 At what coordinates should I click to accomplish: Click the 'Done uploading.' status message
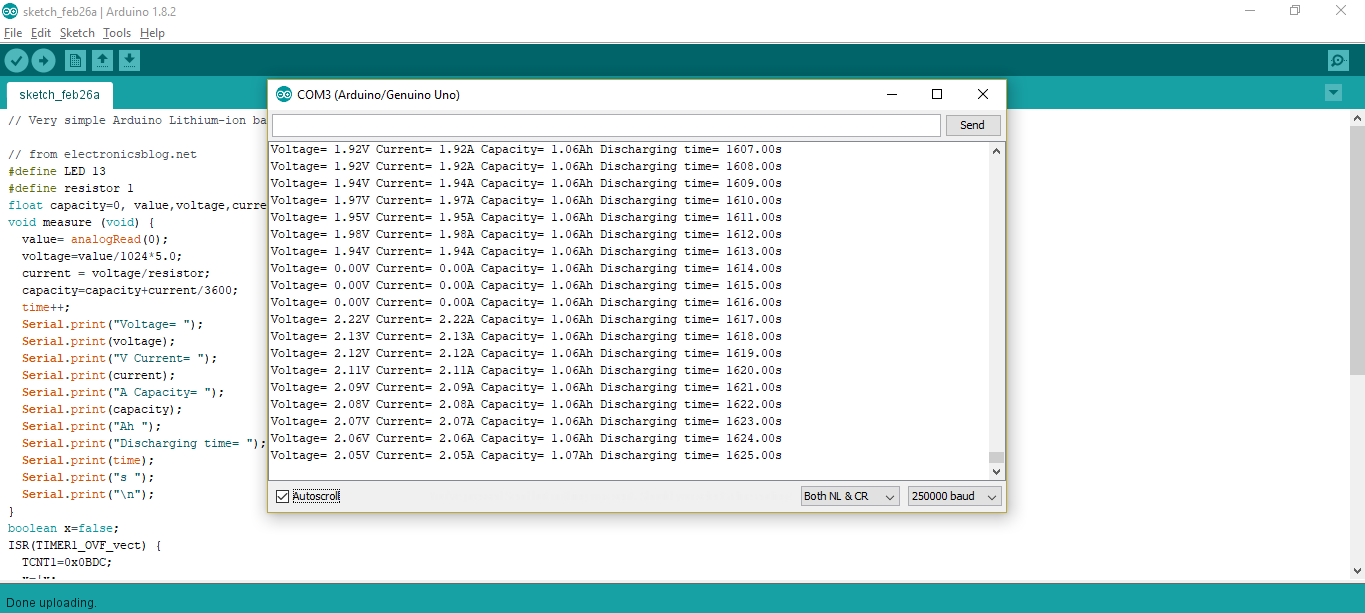pos(52,602)
